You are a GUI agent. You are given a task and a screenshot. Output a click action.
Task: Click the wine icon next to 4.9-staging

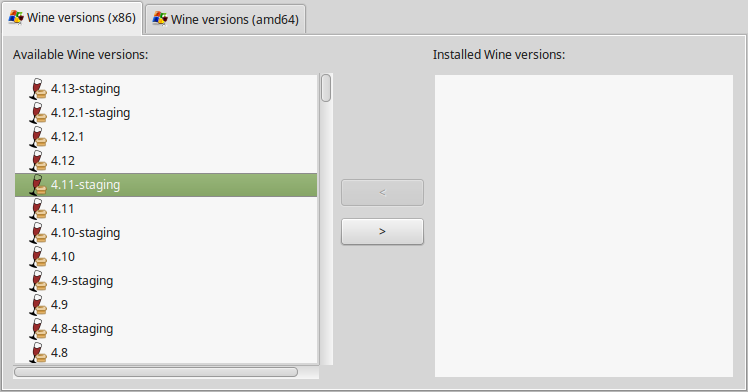click(38, 281)
